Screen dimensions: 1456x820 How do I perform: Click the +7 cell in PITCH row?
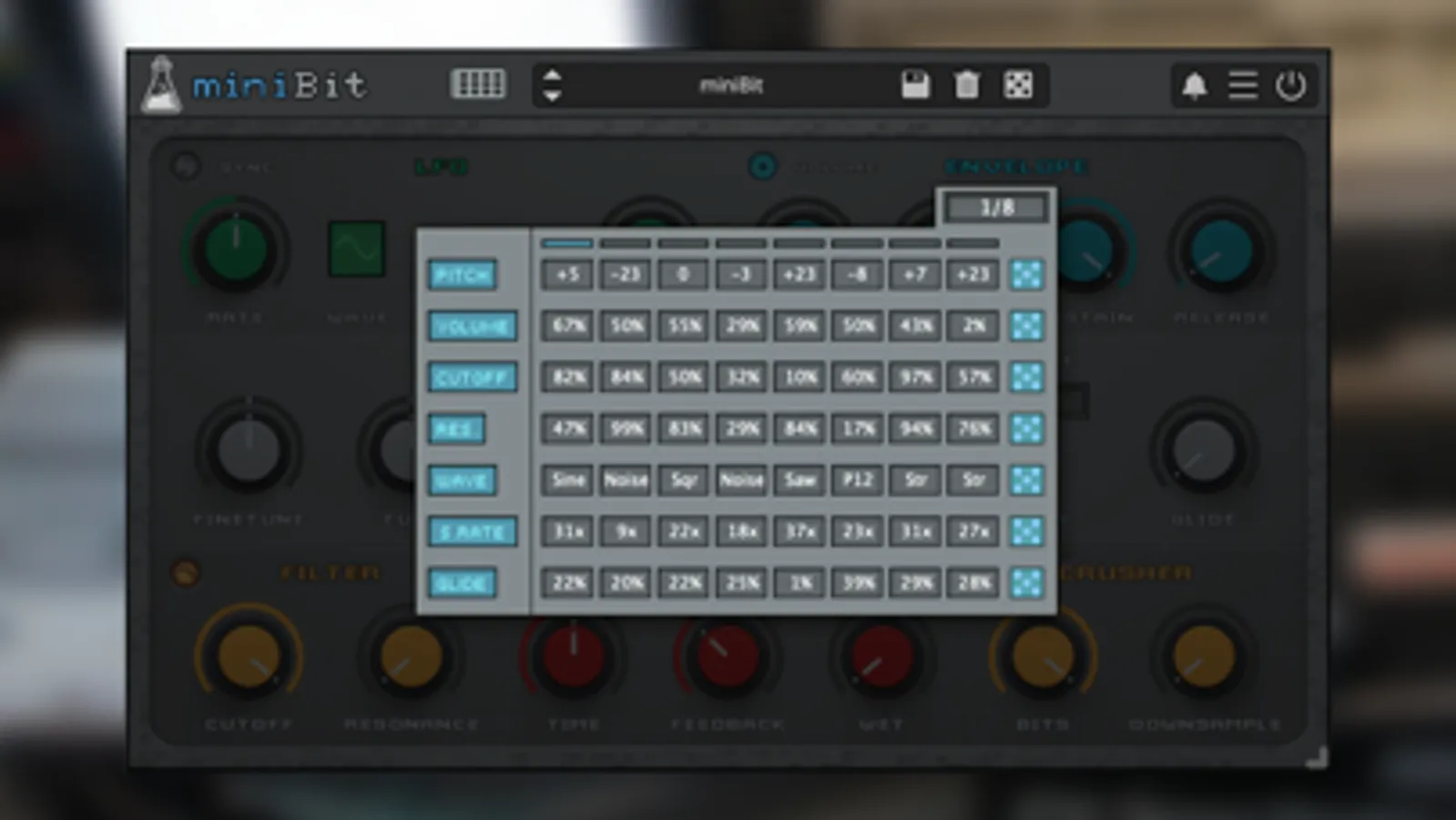tap(915, 274)
